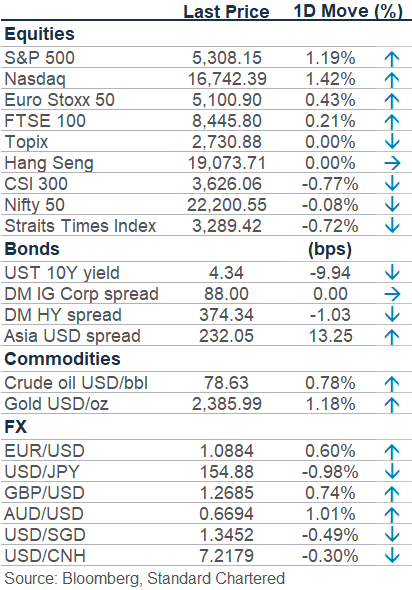
Task: Select the FX section heading
Action: 15,427
